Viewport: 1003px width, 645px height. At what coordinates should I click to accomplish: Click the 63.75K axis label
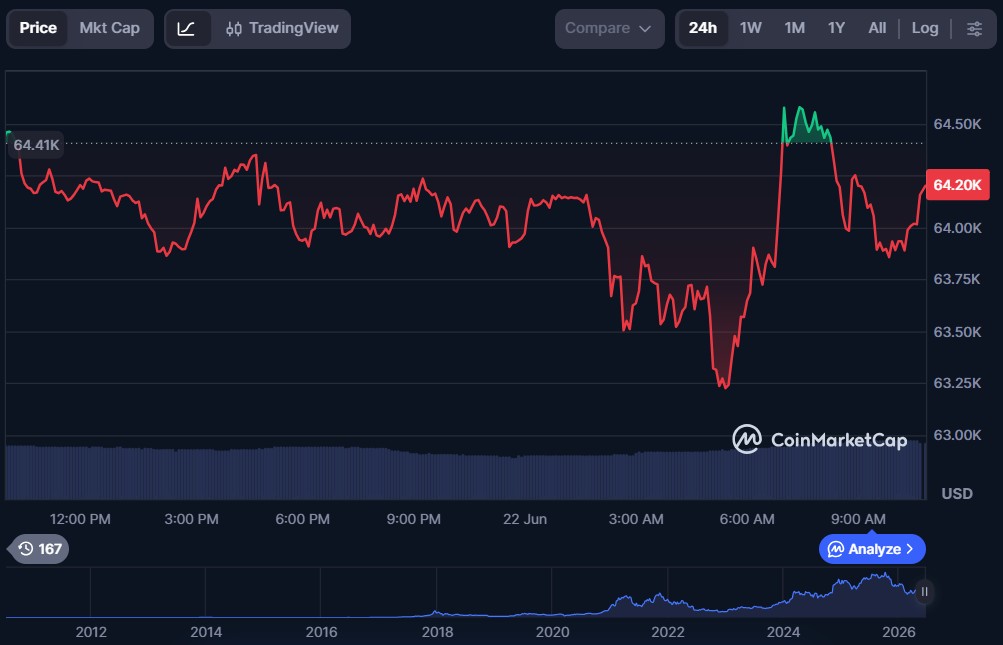click(x=957, y=279)
